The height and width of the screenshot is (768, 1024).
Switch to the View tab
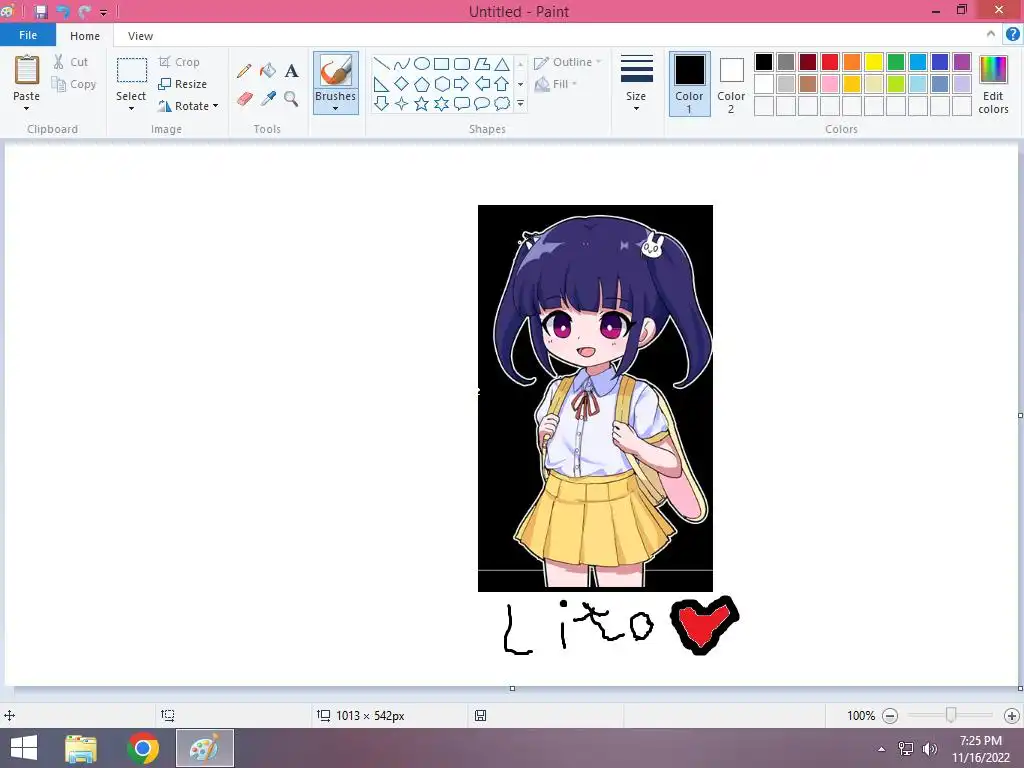click(140, 36)
